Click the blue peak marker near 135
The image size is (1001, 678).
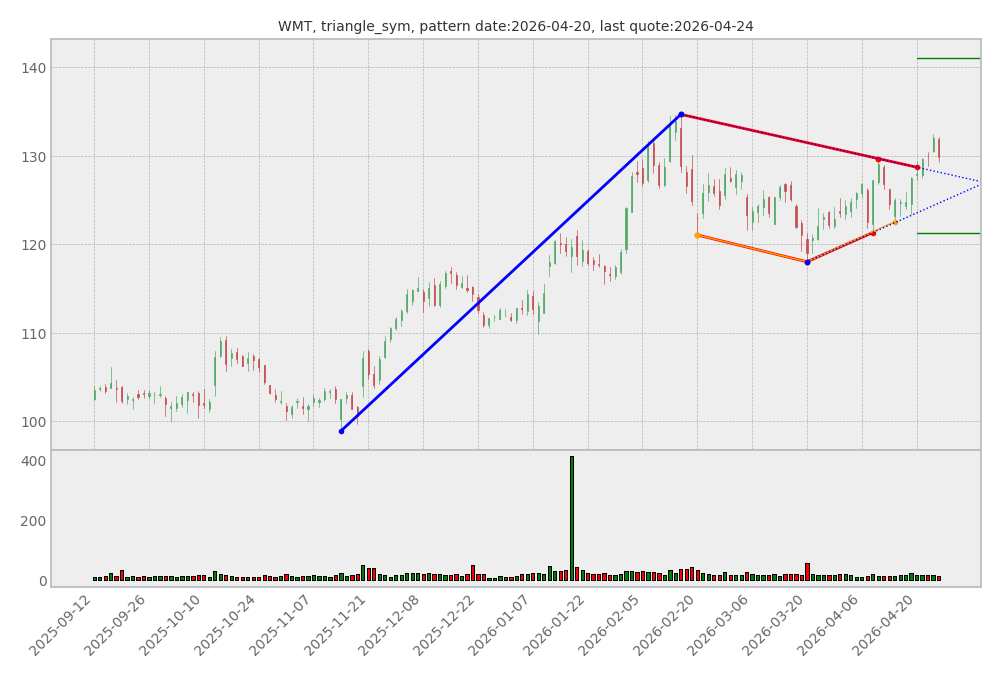(681, 114)
